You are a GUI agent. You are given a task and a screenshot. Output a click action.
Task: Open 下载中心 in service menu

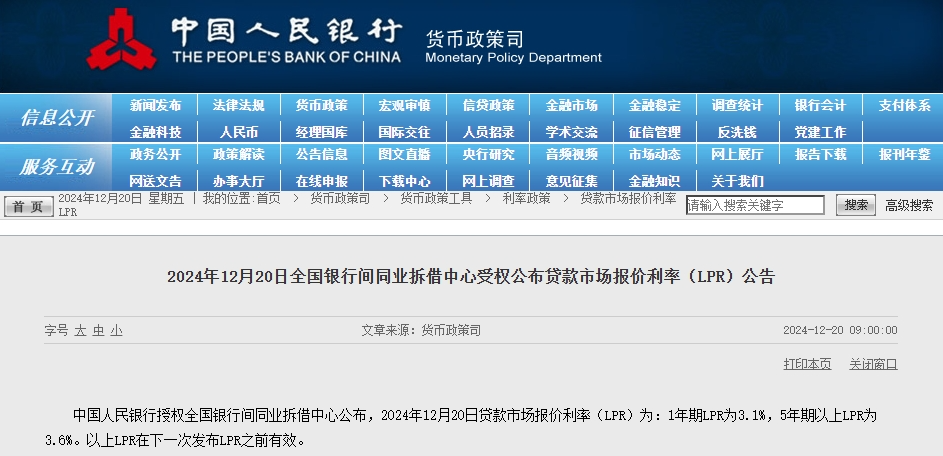pyautogui.click(x=404, y=181)
